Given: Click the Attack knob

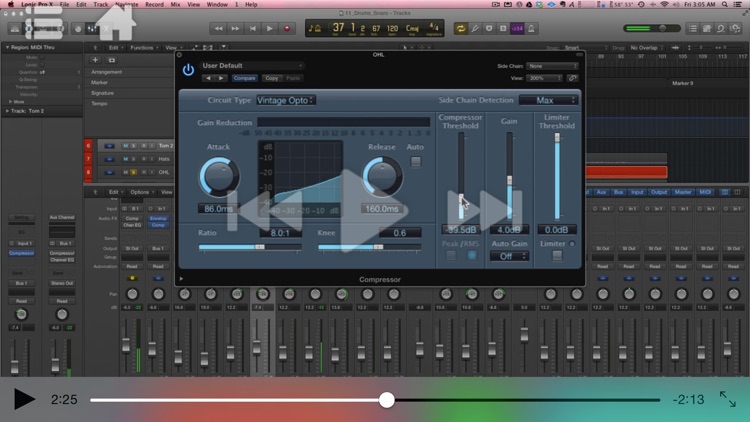Looking at the screenshot, I should pos(219,177).
